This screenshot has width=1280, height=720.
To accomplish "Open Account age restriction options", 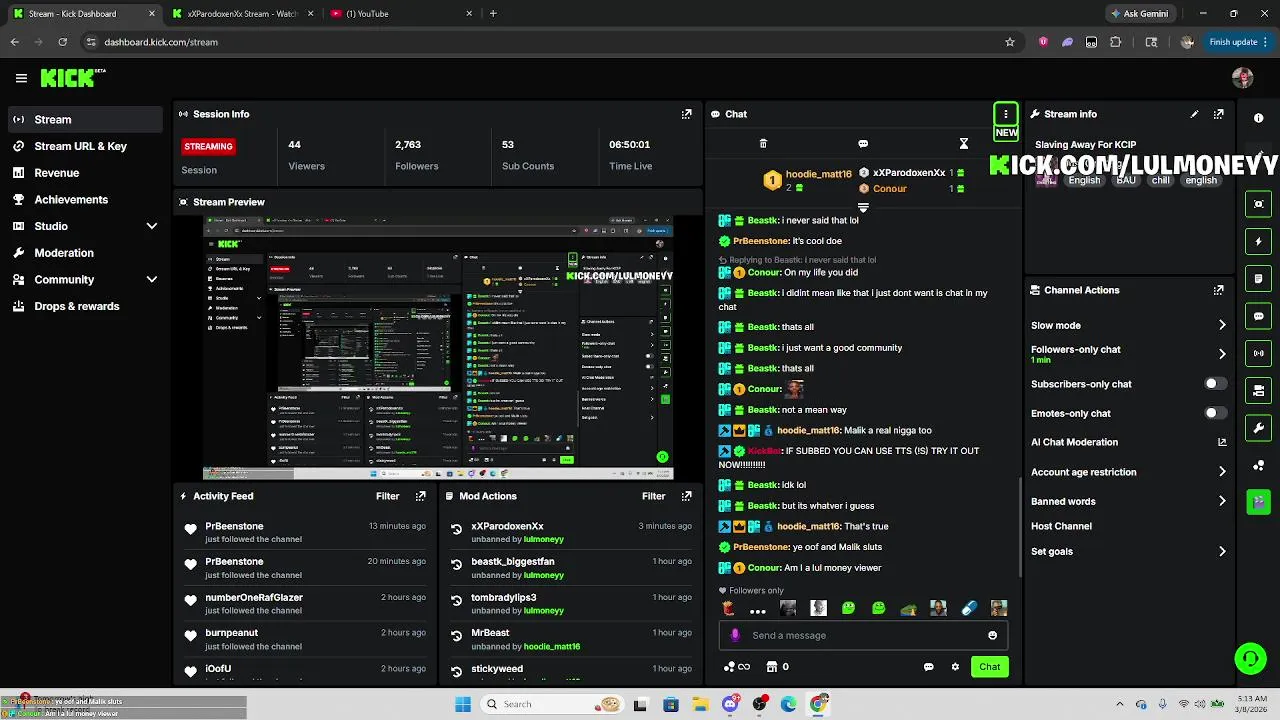I will (x=1129, y=472).
